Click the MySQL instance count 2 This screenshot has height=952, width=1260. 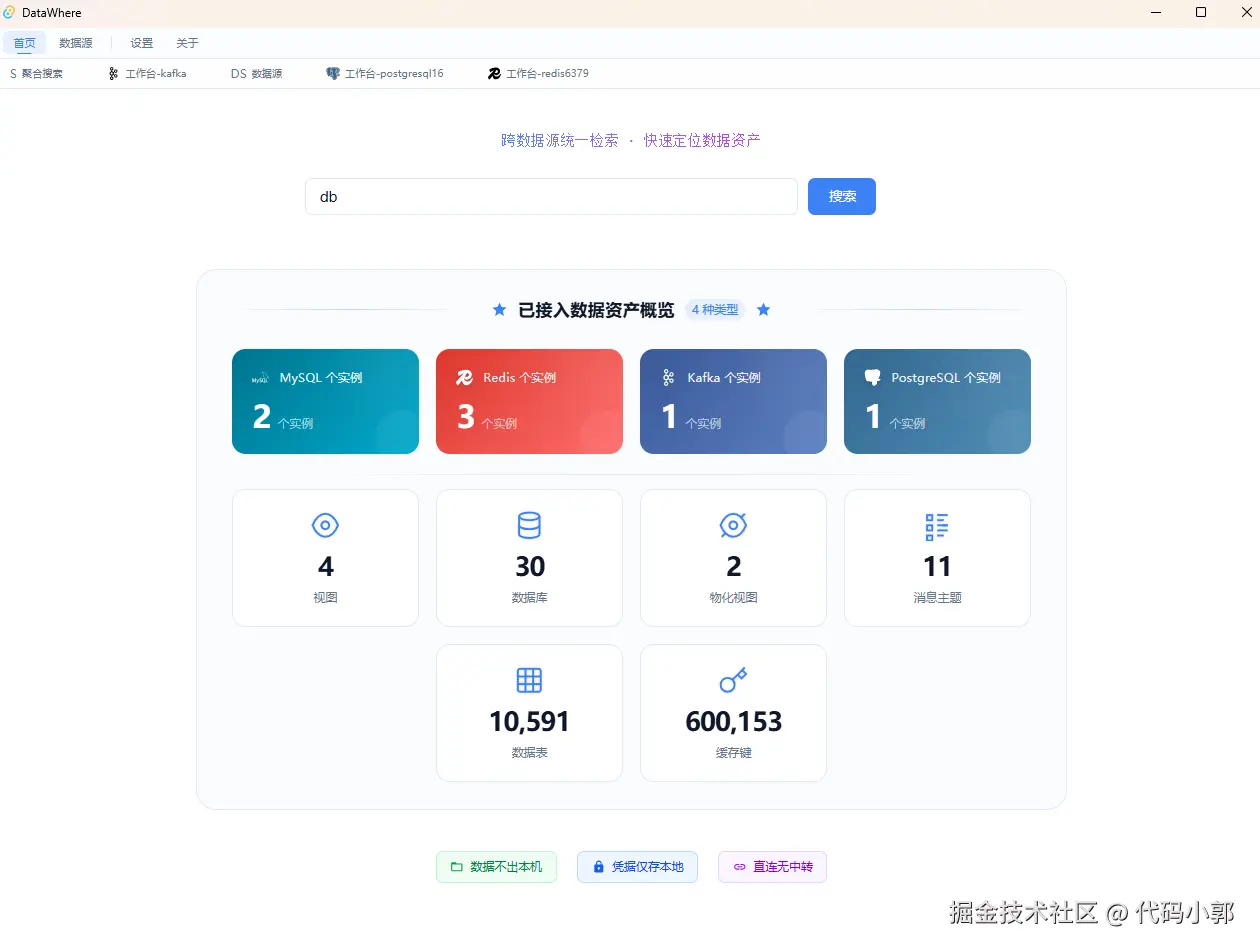point(262,416)
